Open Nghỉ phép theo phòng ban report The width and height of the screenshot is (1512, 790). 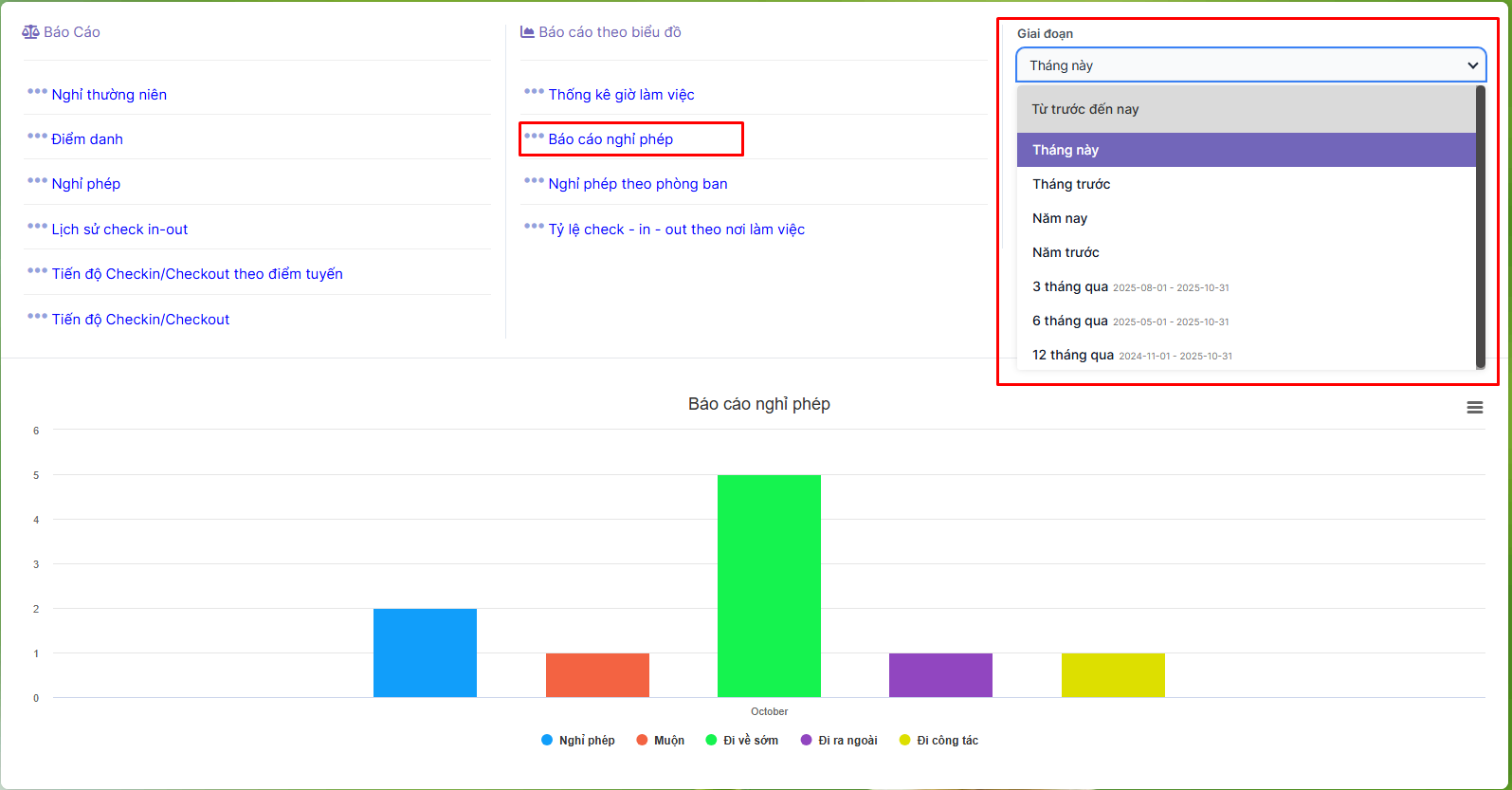pyautogui.click(x=638, y=184)
